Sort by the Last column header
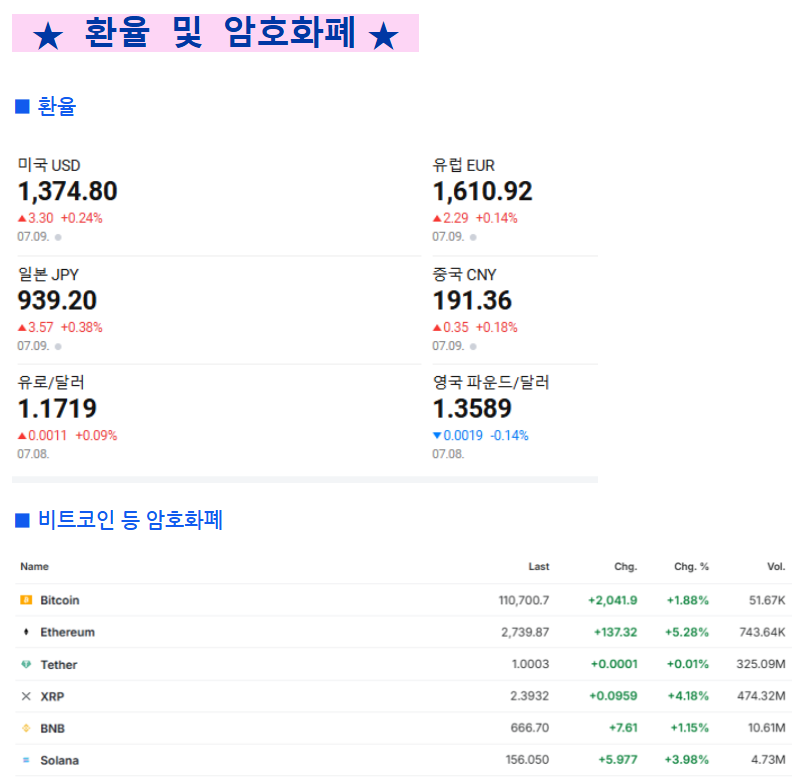The width and height of the screenshot is (797, 778). [x=539, y=567]
